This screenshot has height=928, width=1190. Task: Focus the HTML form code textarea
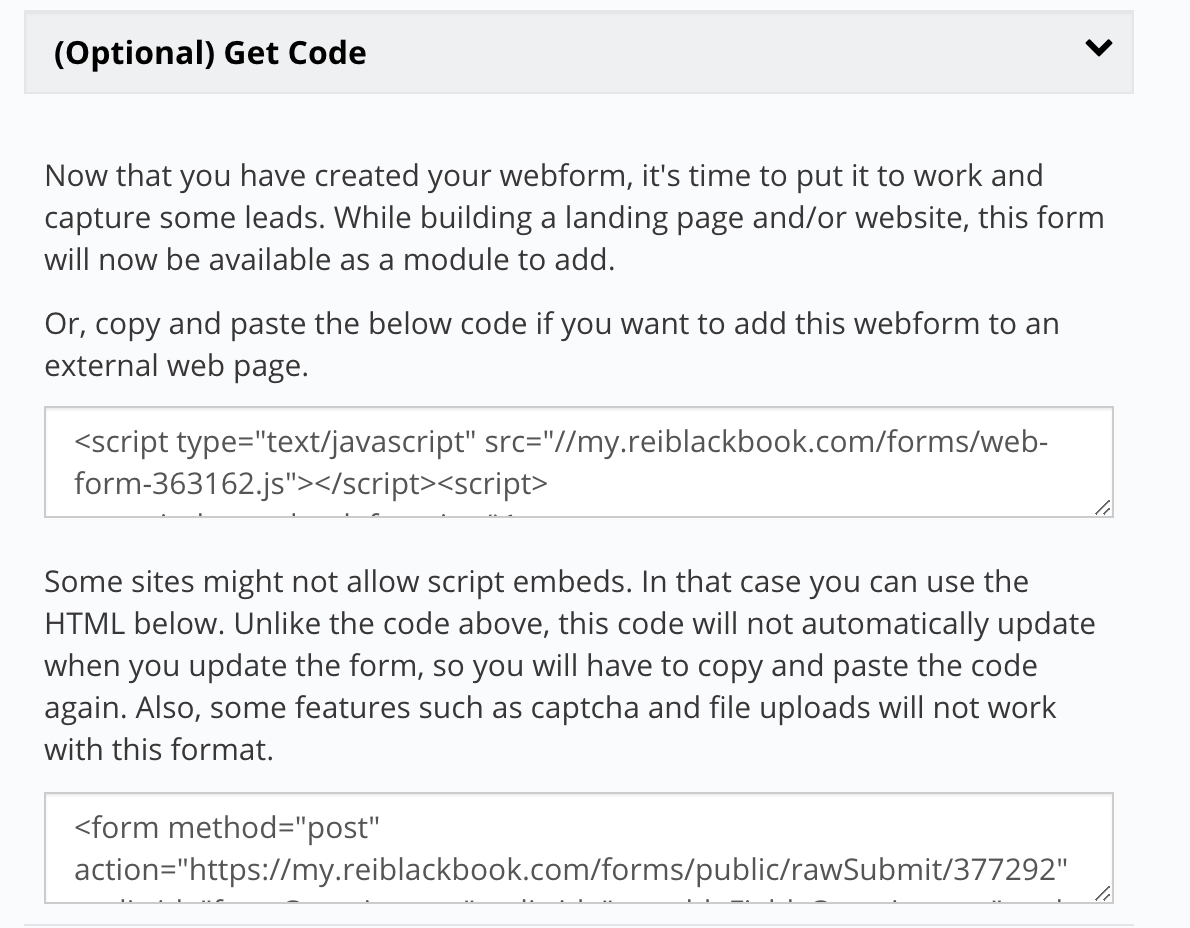(x=578, y=848)
